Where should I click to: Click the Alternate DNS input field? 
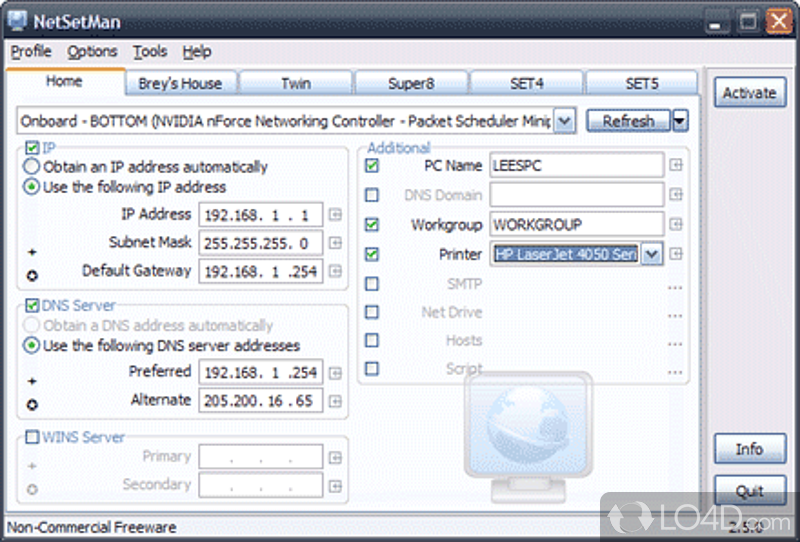click(x=261, y=401)
